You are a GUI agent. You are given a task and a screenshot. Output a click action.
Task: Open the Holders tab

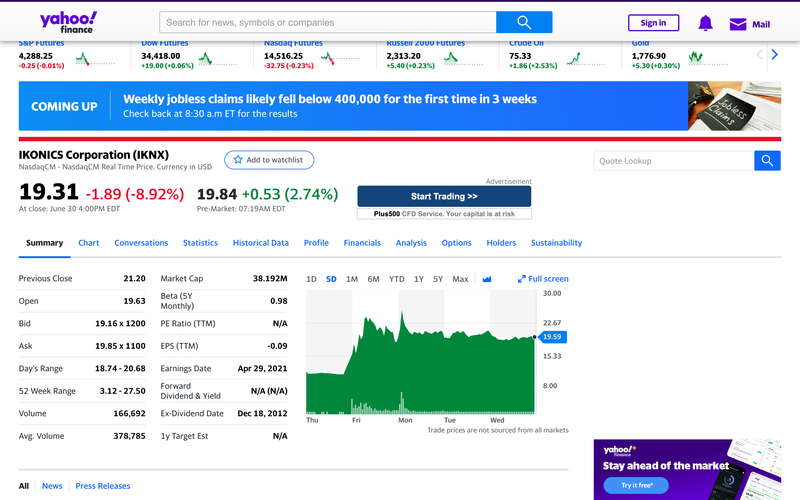tap(501, 243)
